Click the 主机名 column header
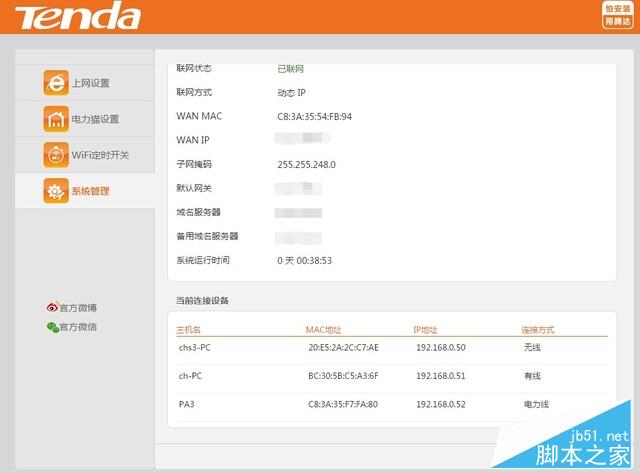Image resolution: width=640 pixels, height=473 pixels. tap(188, 330)
